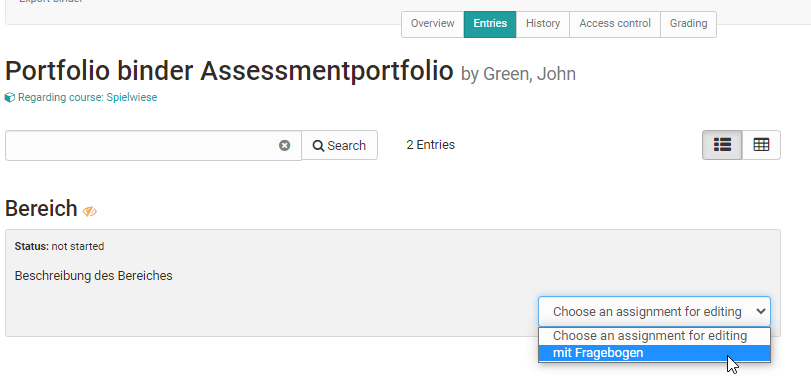Click the magnifier icon in Search button

[x=318, y=146]
